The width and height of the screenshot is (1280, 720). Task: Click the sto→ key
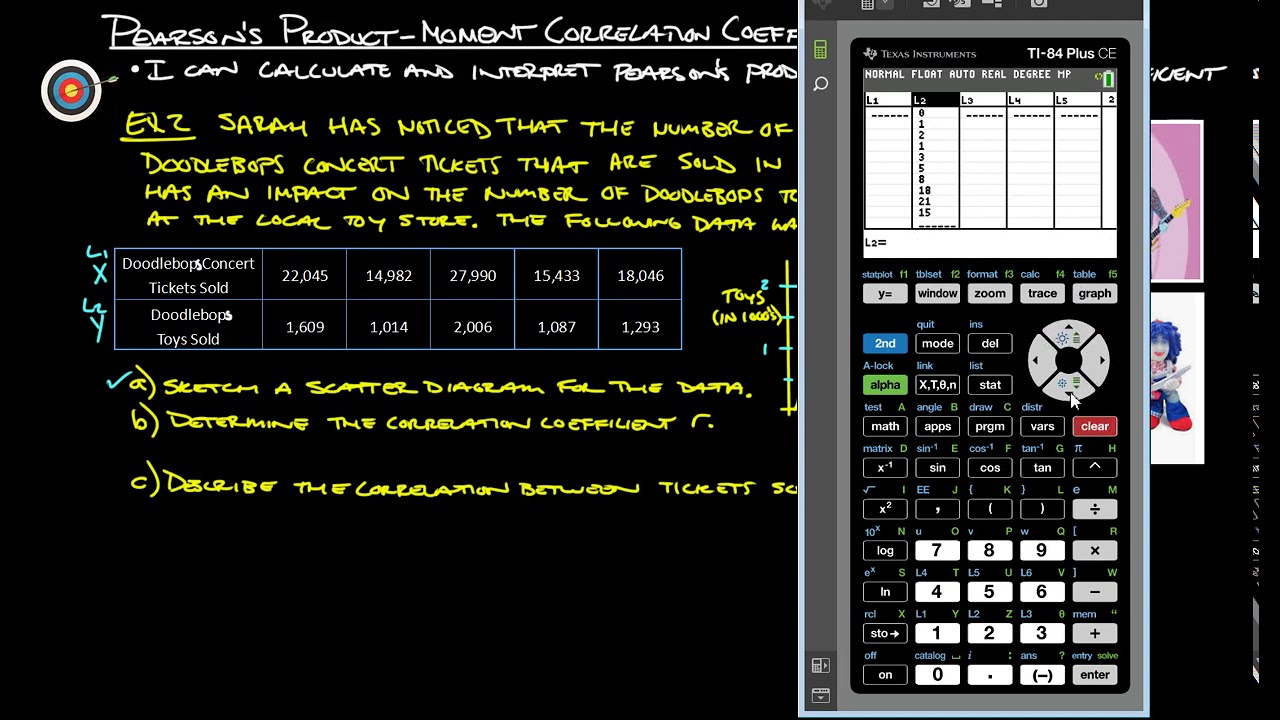[885, 633]
